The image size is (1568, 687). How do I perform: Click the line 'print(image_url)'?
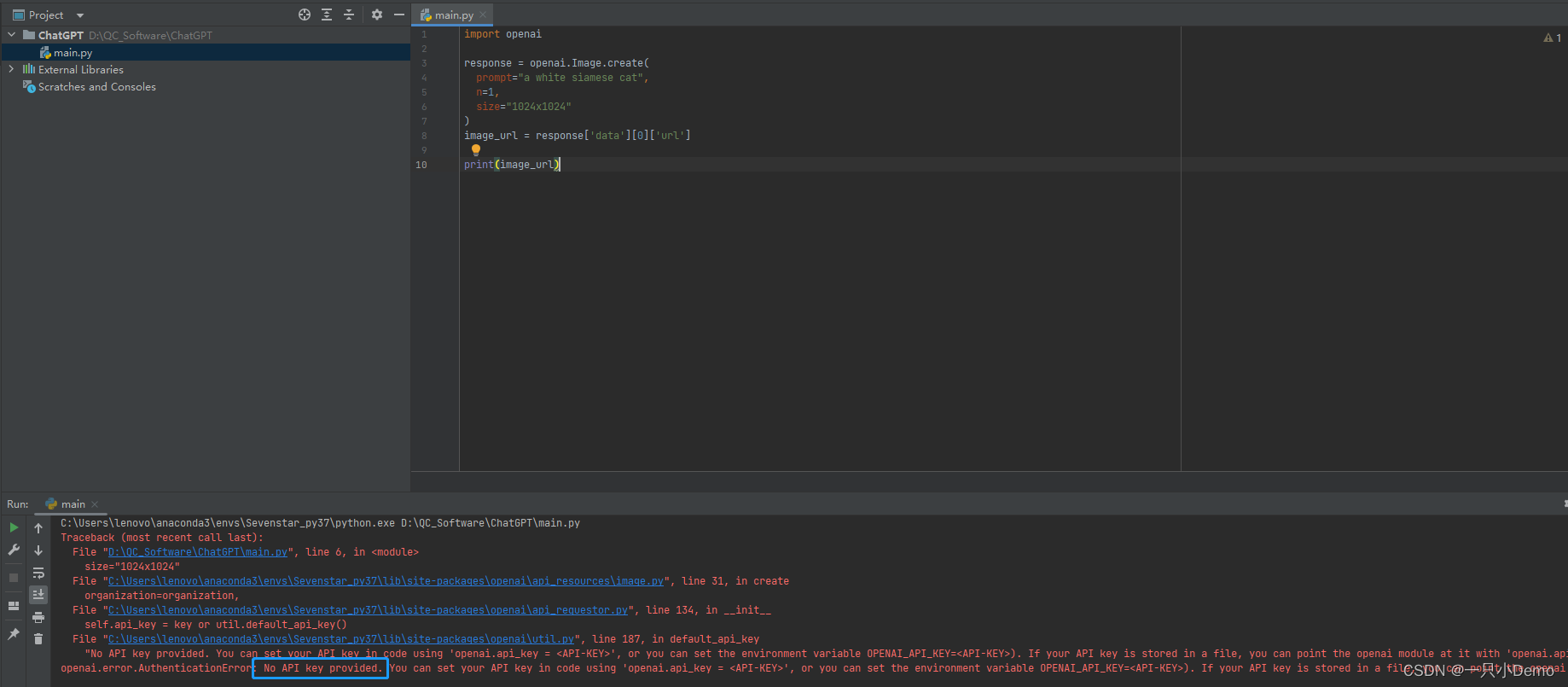[512, 165]
